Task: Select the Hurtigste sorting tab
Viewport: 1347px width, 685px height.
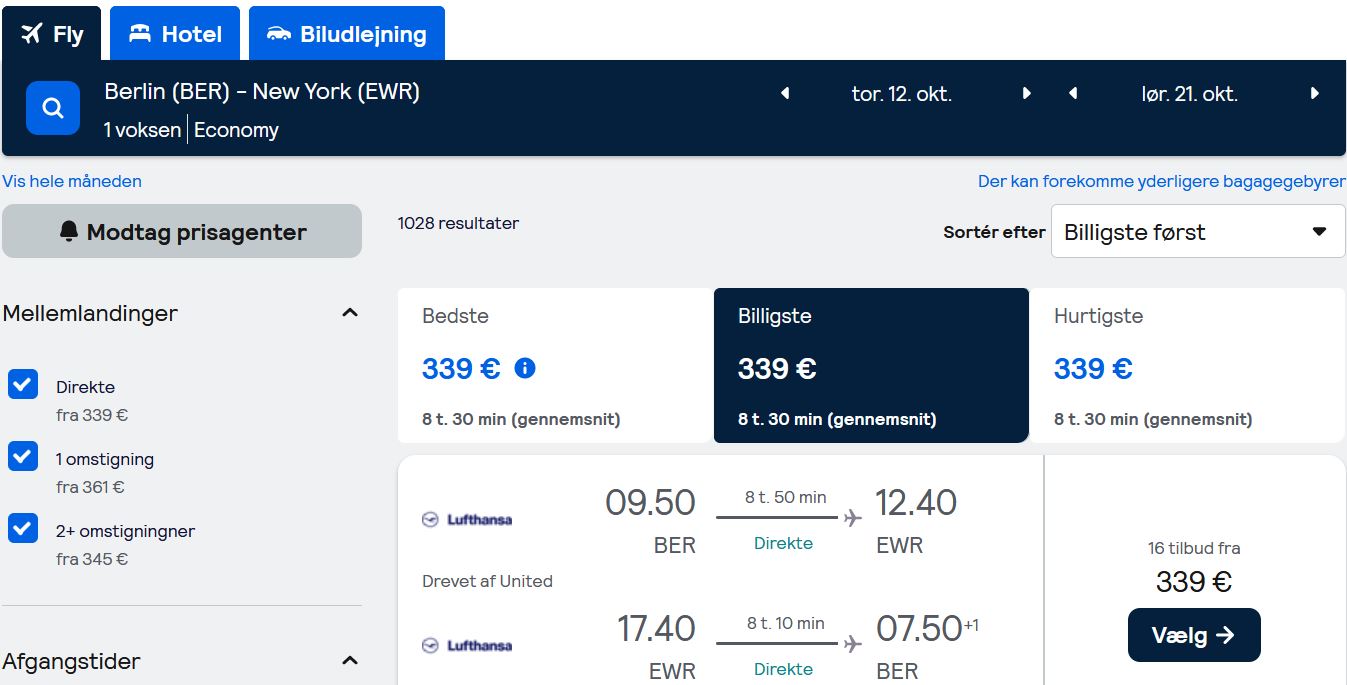Action: [x=1187, y=366]
